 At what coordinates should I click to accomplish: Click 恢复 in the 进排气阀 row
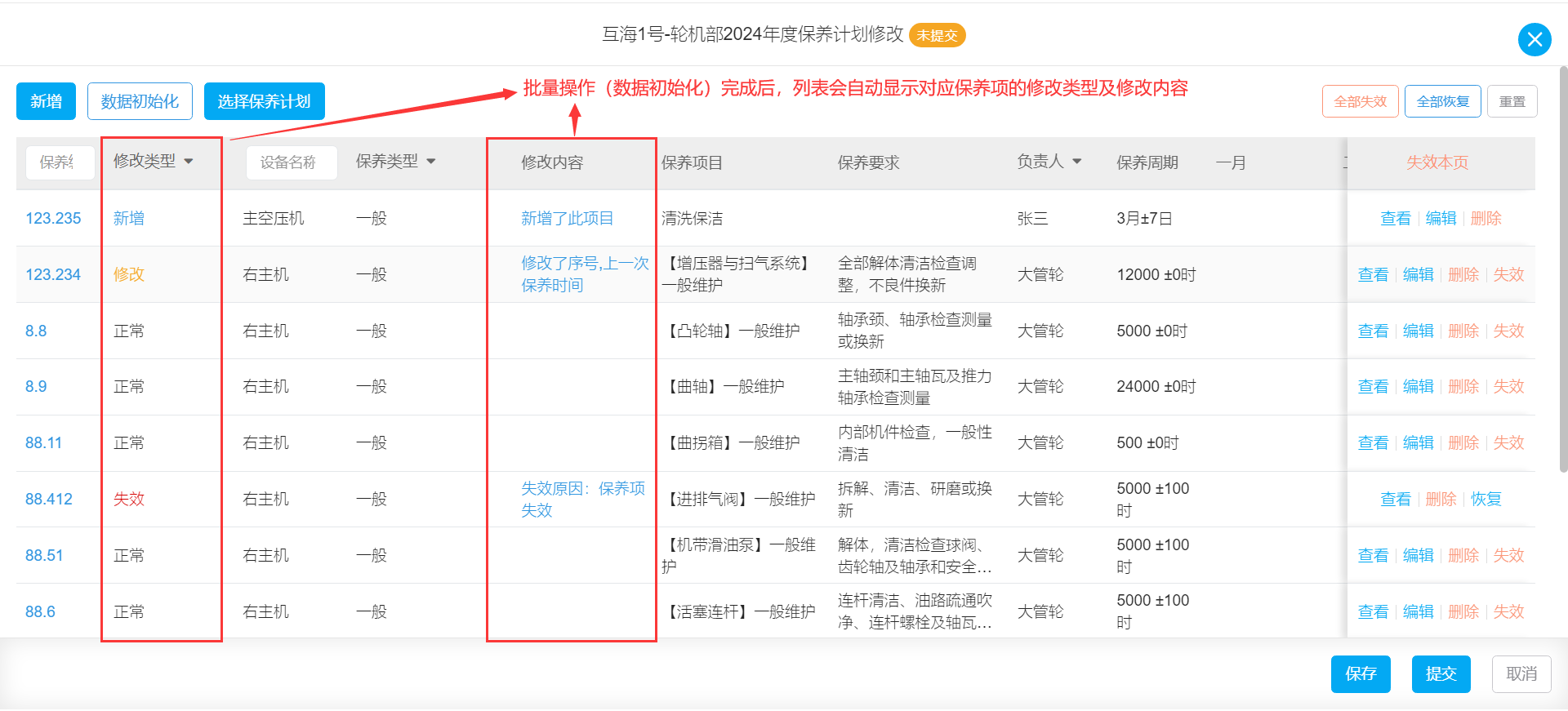1486,499
